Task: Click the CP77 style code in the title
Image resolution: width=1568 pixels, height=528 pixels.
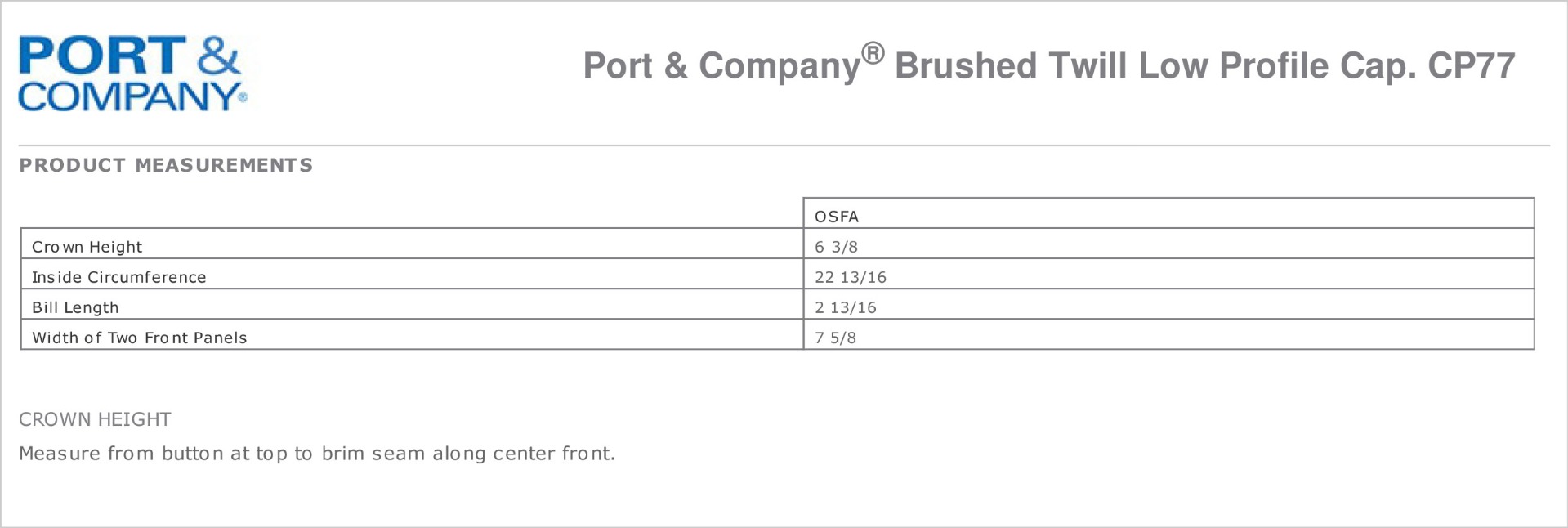Action: [1471, 66]
